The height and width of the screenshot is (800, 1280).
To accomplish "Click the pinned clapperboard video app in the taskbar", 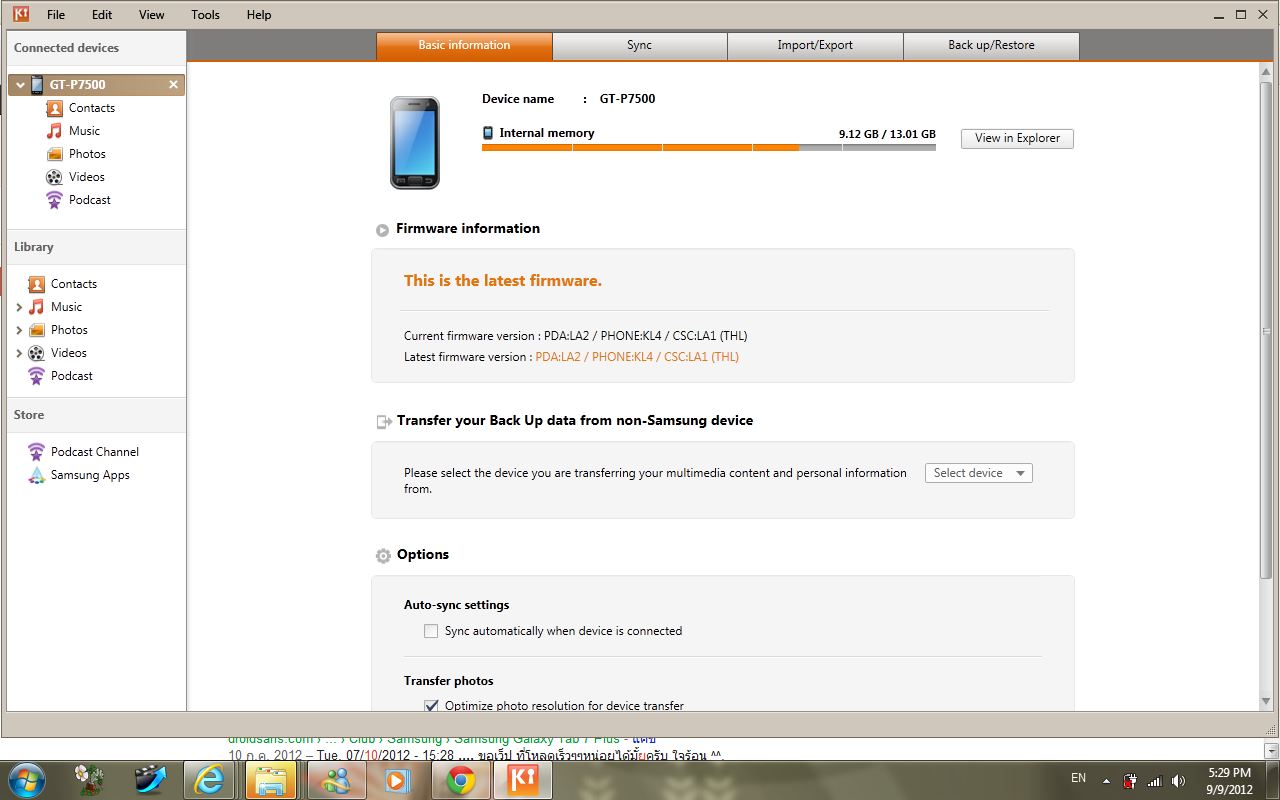I will click(x=150, y=779).
